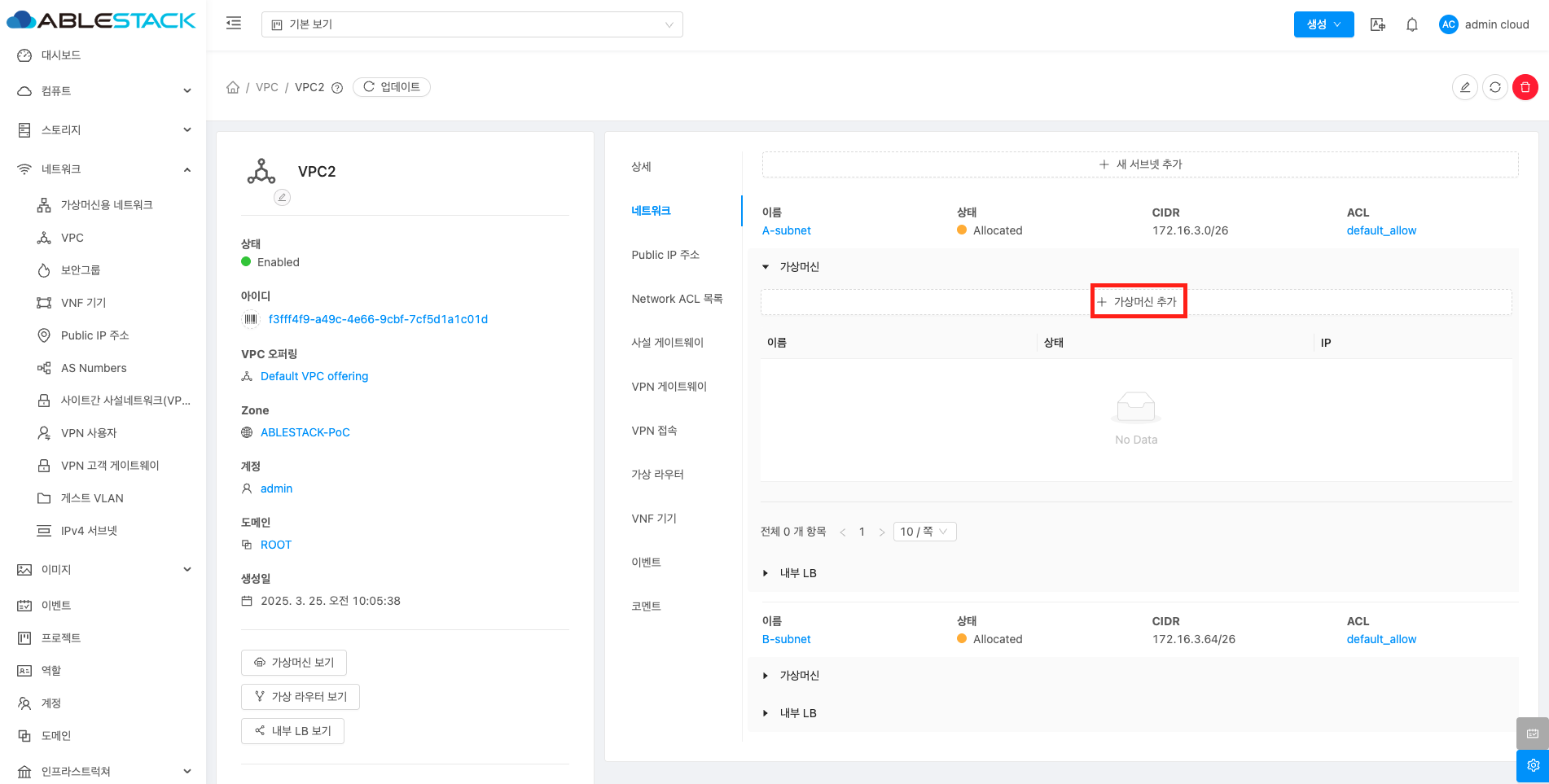Click the red delete VPC icon

tap(1525, 87)
